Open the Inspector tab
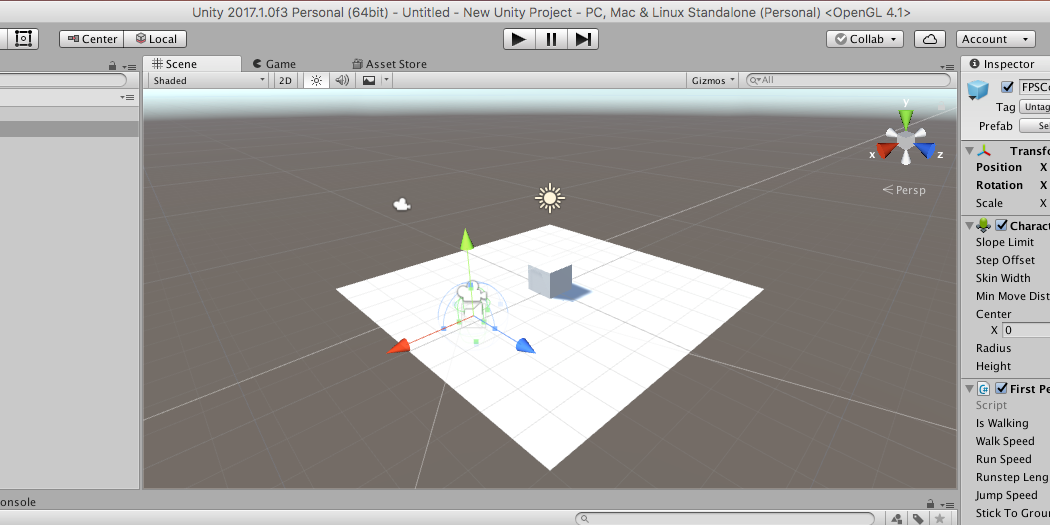The width and height of the screenshot is (1050, 525). tap(1002, 64)
